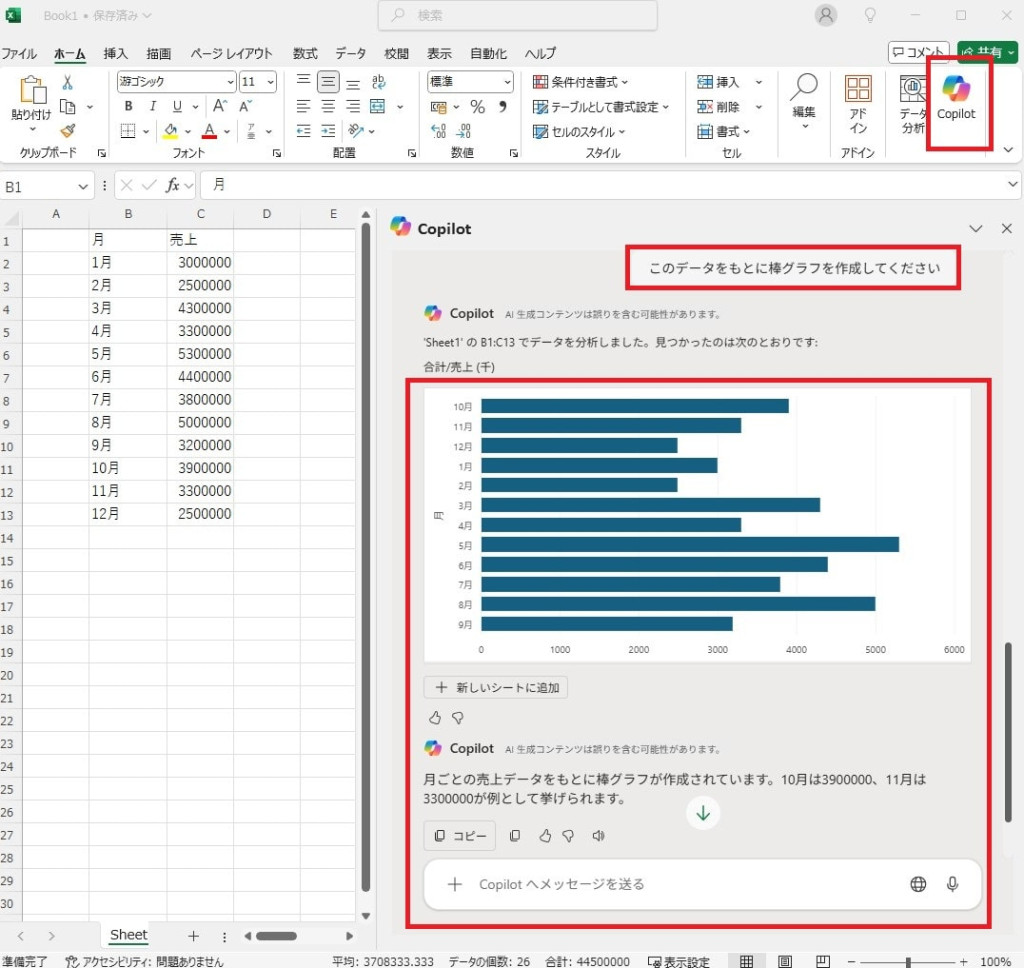The height and width of the screenshot is (968, 1024).
Task: Collapse the Copilot pane chevron
Action: pos(976,229)
